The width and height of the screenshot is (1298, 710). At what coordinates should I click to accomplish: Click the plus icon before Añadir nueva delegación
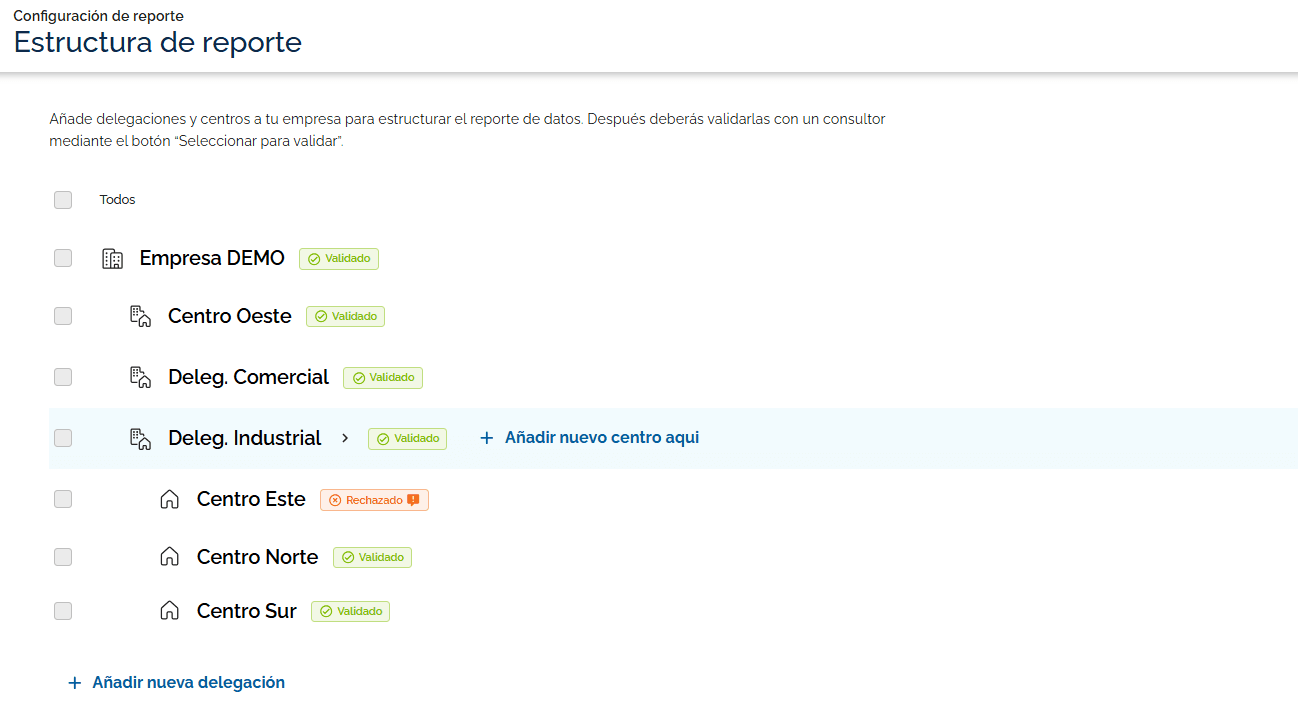click(x=74, y=683)
